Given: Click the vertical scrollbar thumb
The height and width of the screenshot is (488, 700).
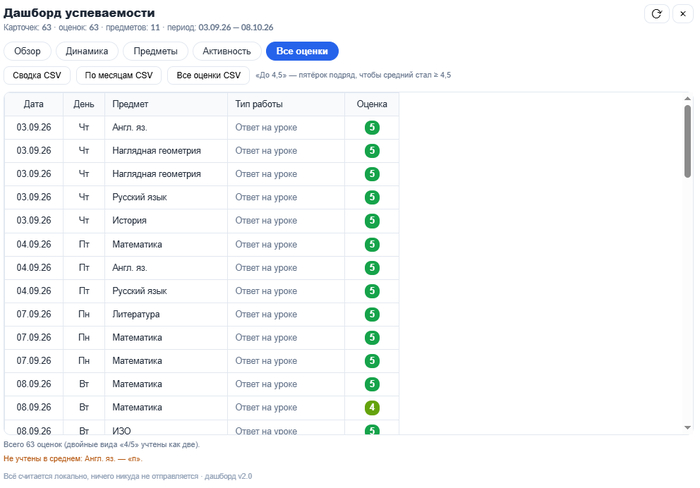Looking at the screenshot, I should 688,141.
